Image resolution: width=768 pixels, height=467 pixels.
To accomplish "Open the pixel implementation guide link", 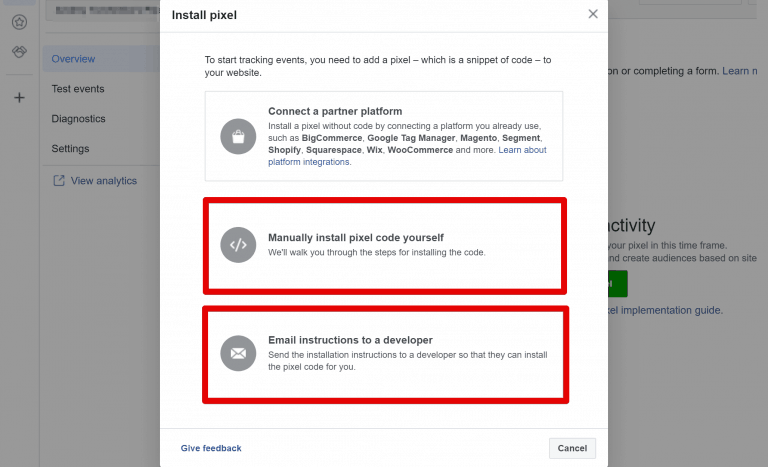I will pyautogui.click(x=664, y=310).
